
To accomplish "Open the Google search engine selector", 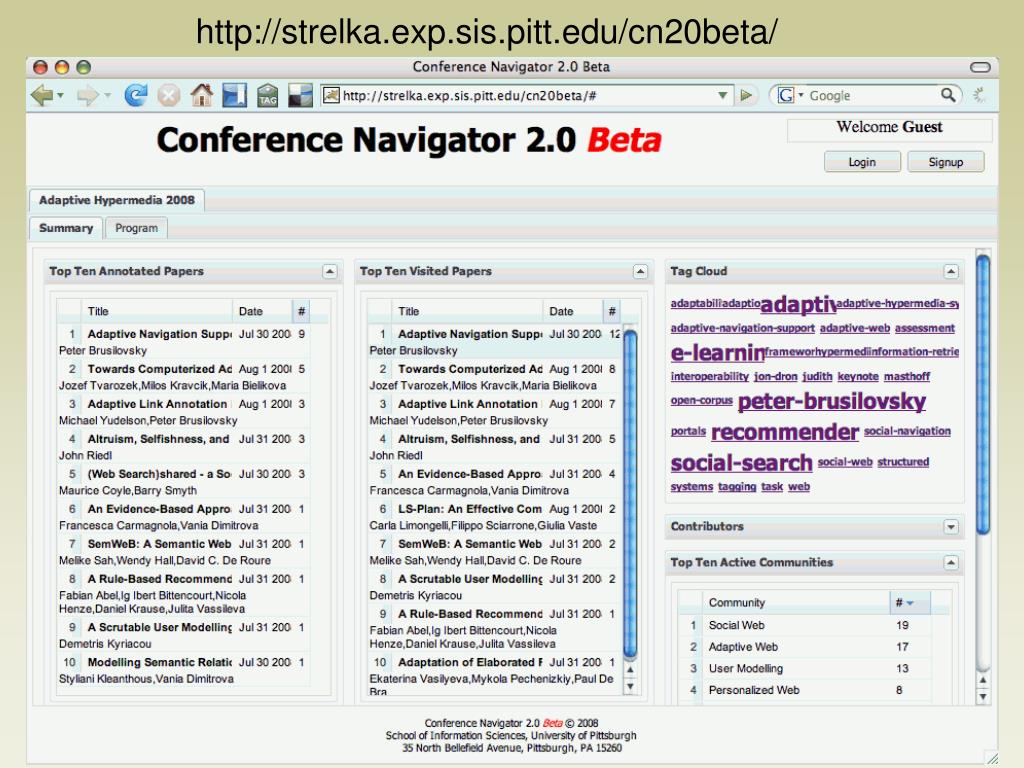I will [790, 95].
